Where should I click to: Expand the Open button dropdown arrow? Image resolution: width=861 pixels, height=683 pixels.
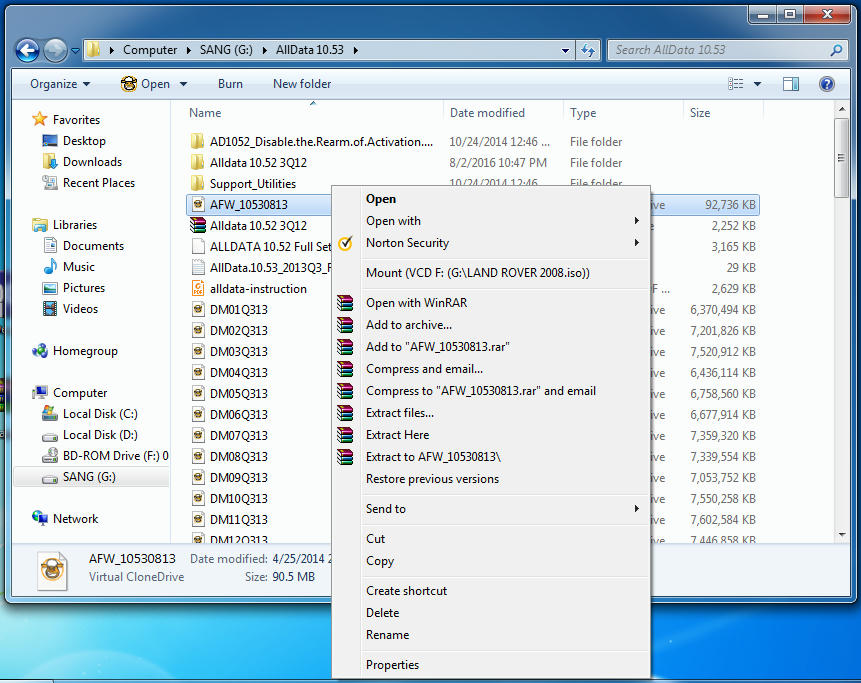tap(183, 84)
